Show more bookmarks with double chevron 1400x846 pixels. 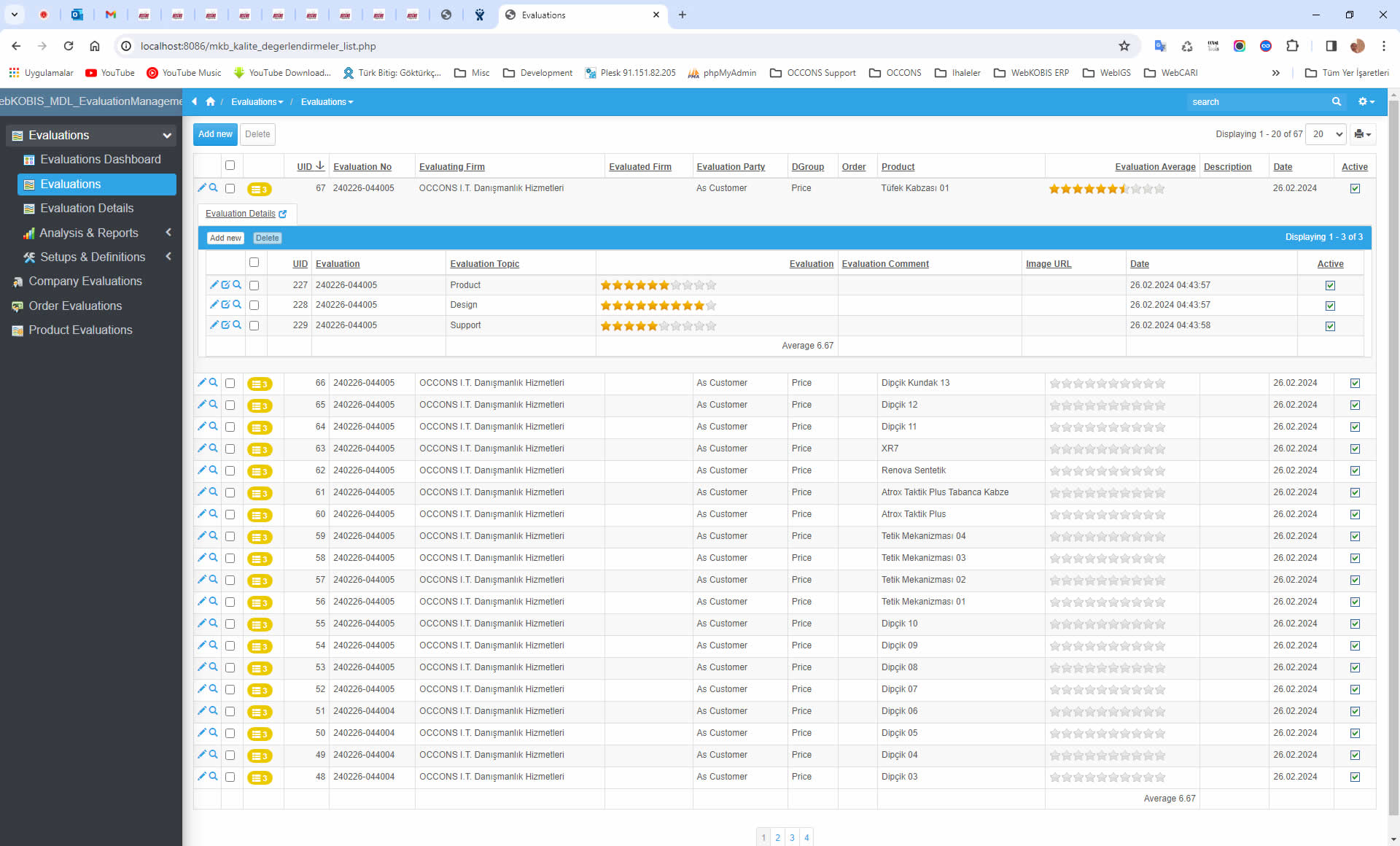click(x=1275, y=73)
